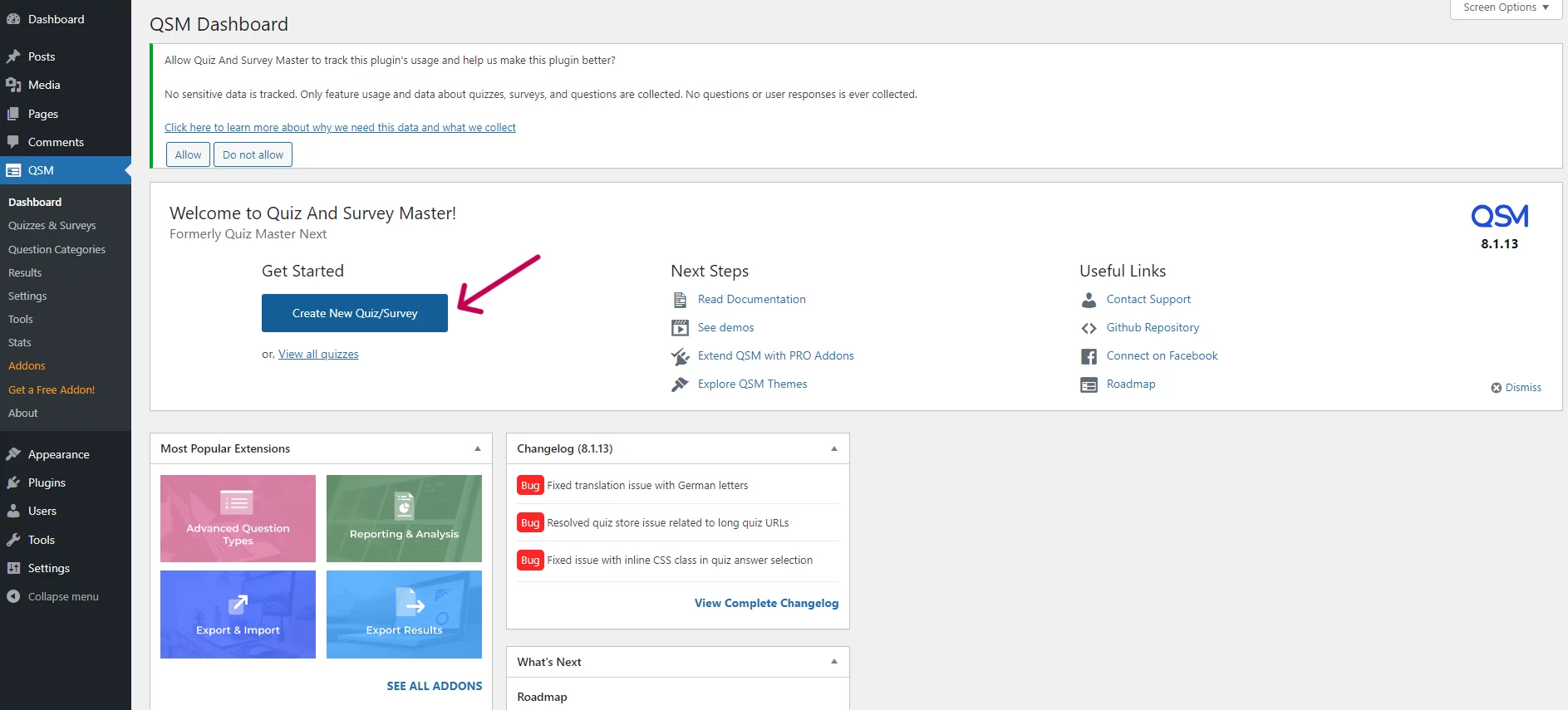1568x710 pixels.
Task: Click the Dashboard gauge icon in sidebar
Action: pyautogui.click(x=13, y=19)
